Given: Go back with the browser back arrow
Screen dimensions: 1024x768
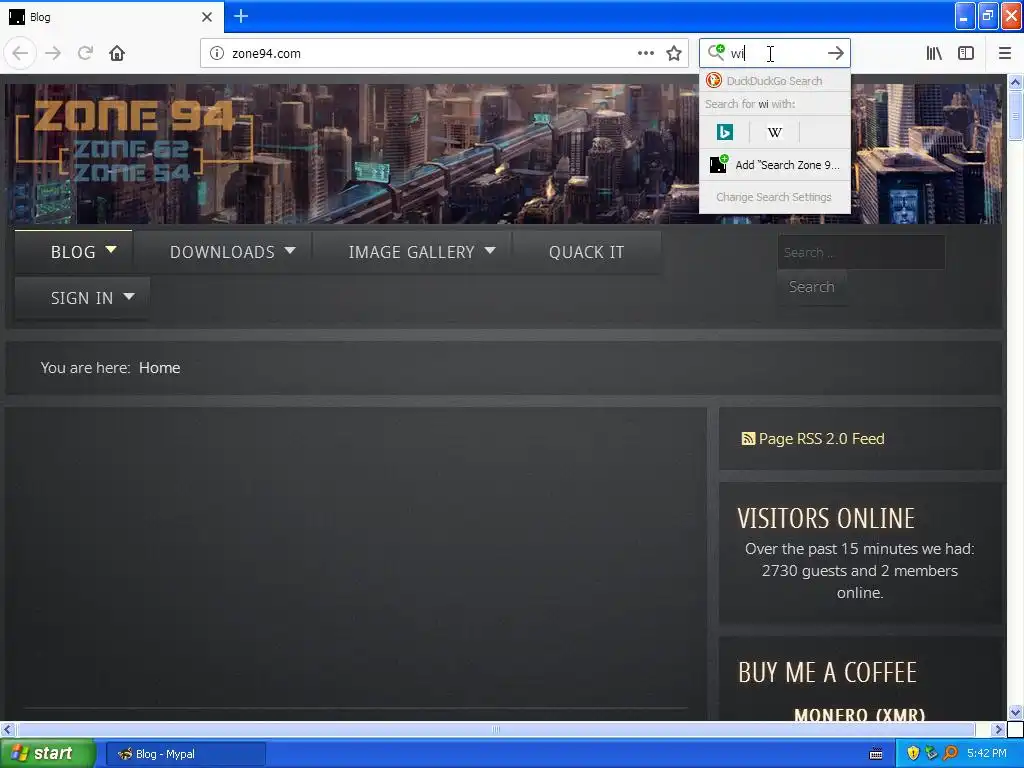Looking at the screenshot, I should 20,53.
